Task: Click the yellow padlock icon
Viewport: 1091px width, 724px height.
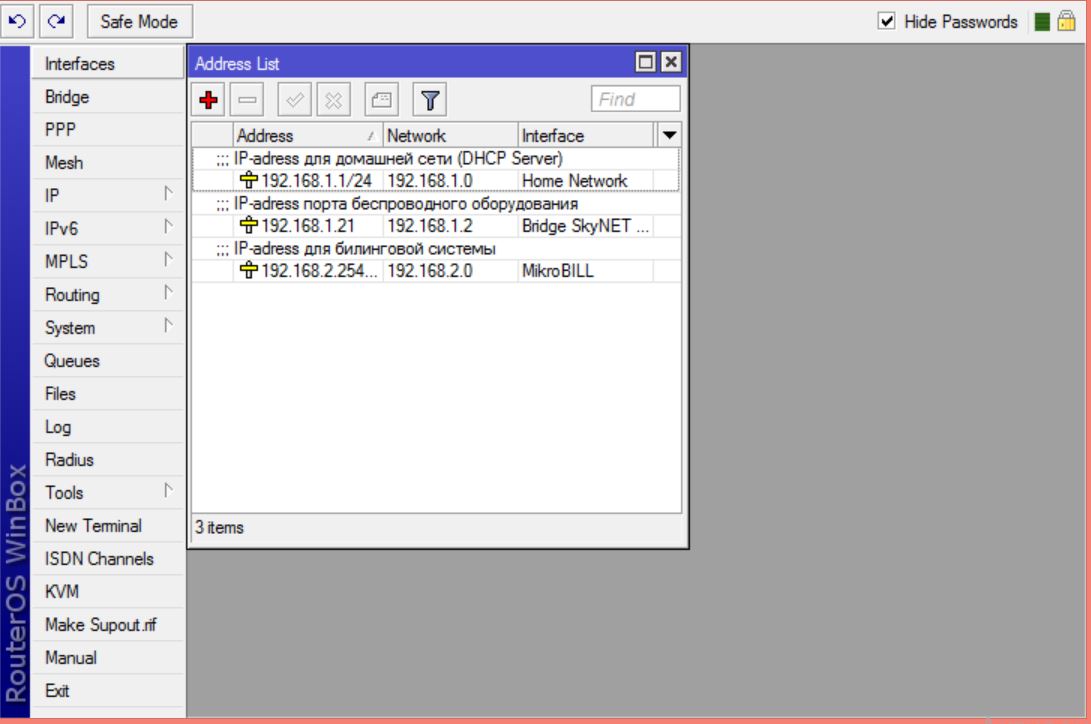Action: tap(1066, 21)
